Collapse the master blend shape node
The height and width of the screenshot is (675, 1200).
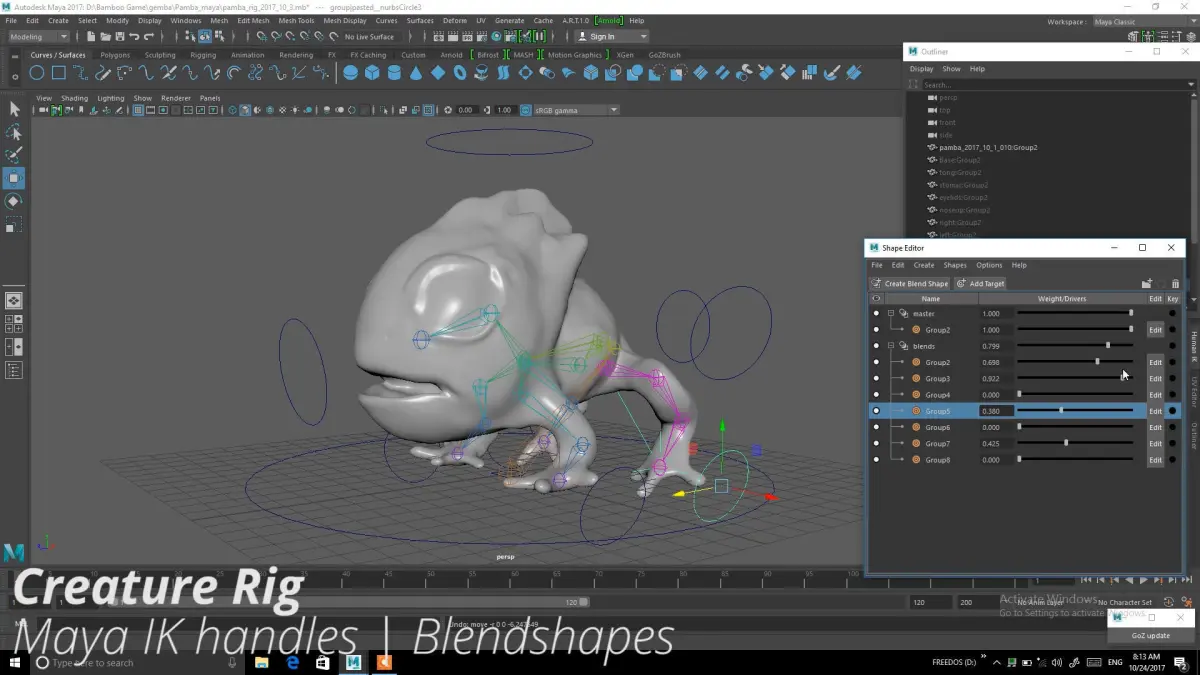[891, 314]
